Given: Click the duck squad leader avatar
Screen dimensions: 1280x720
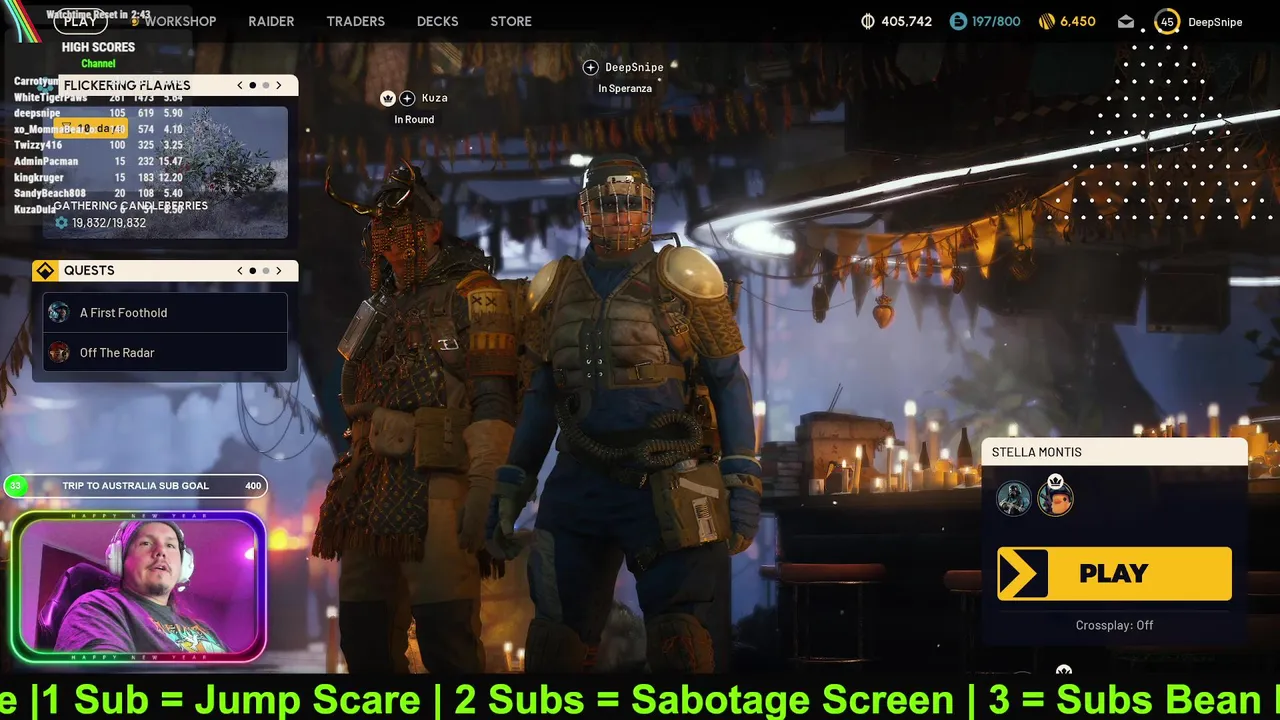Looking at the screenshot, I should (1055, 497).
